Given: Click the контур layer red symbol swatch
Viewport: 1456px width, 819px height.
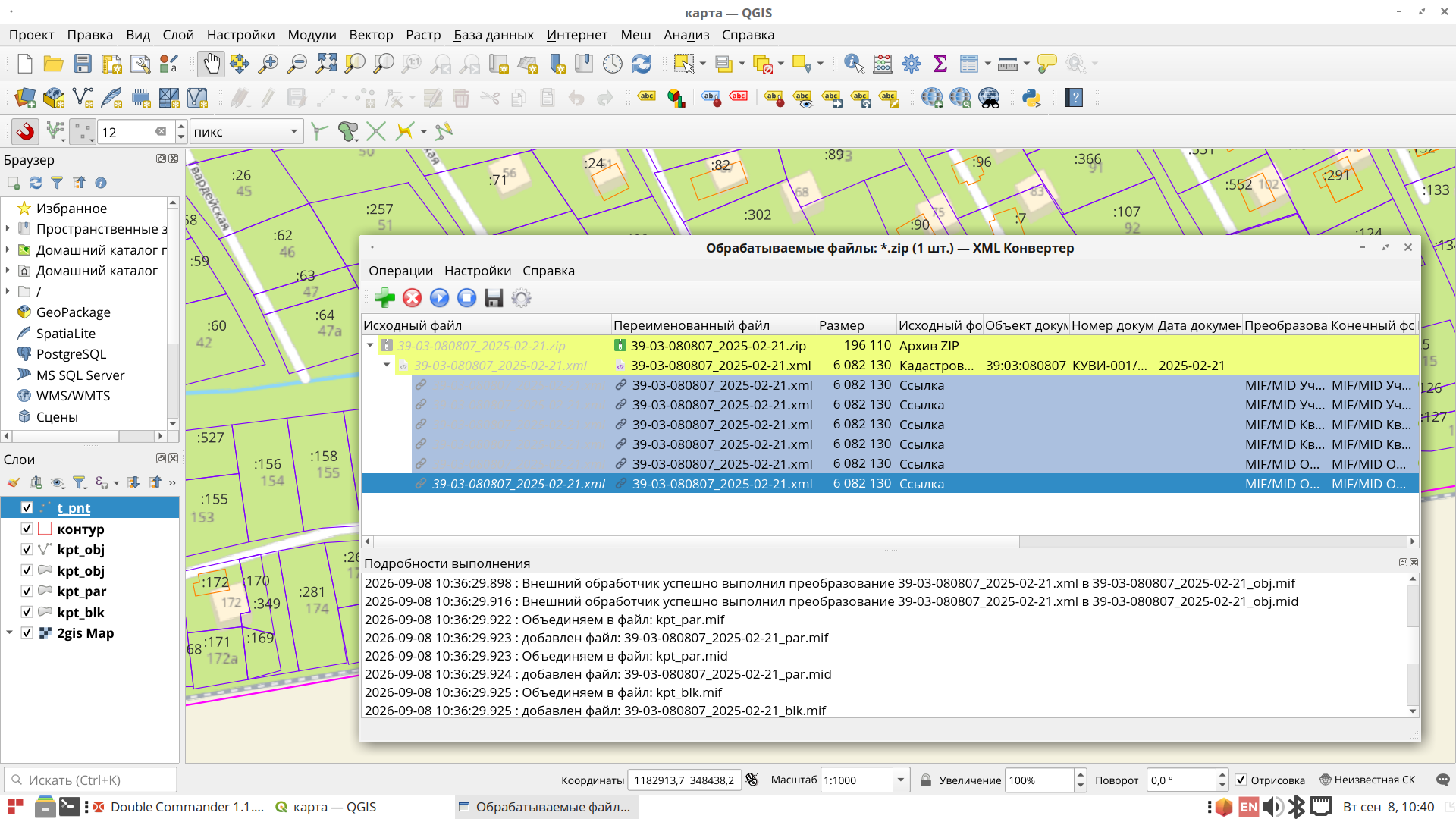Looking at the screenshot, I should (x=45, y=529).
